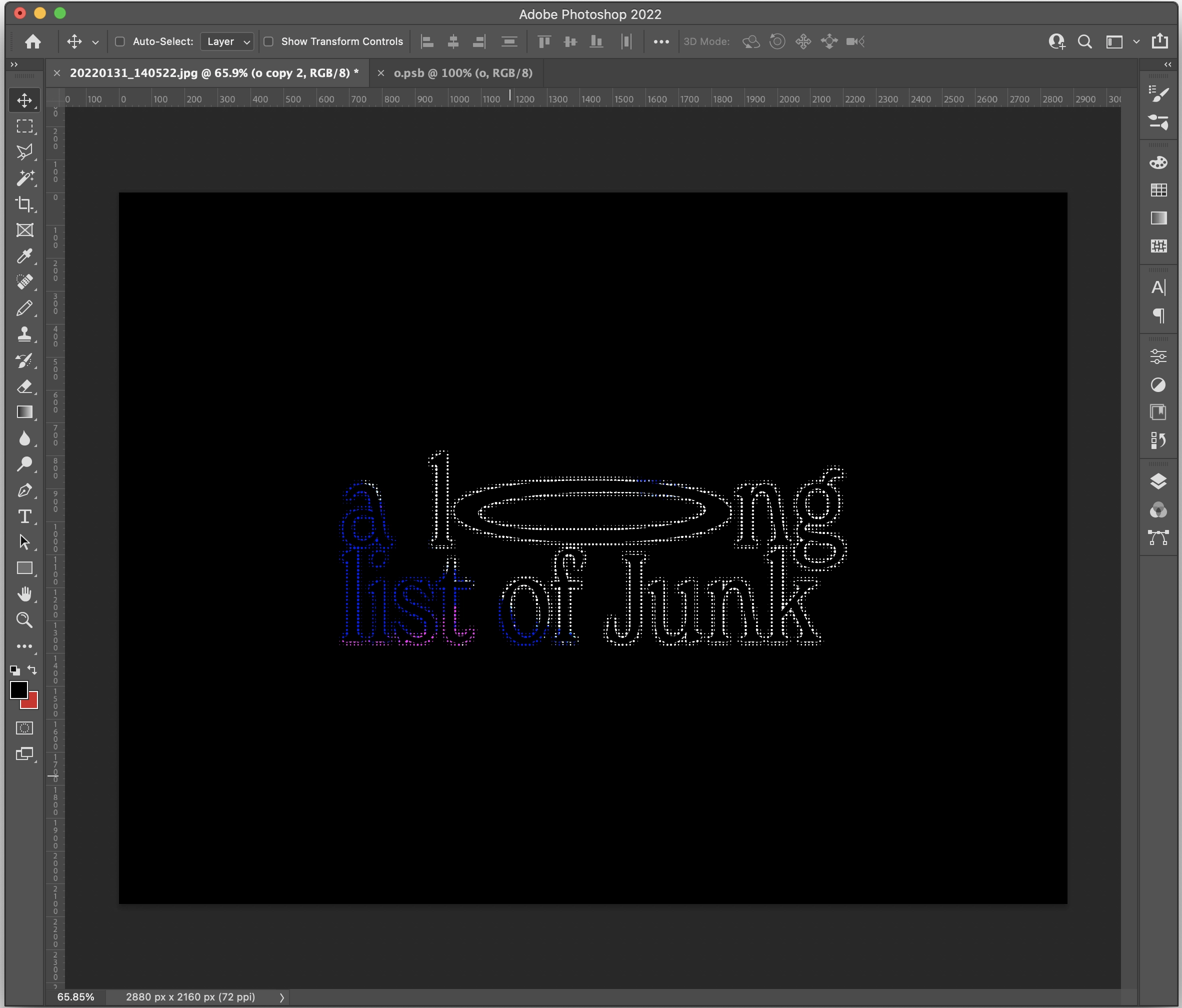Open the Character panel icon
The height and width of the screenshot is (1008, 1182).
click(x=1158, y=287)
